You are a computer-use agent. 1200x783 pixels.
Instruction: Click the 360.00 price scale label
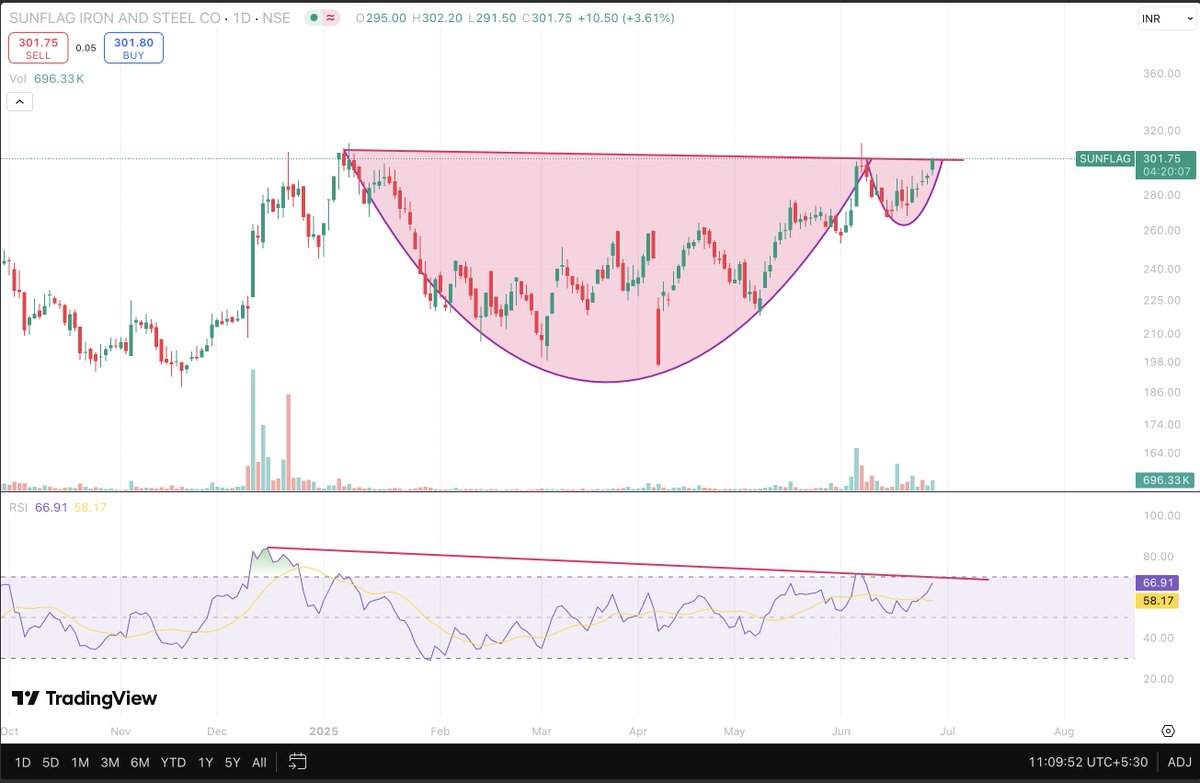click(x=1162, y=74)
